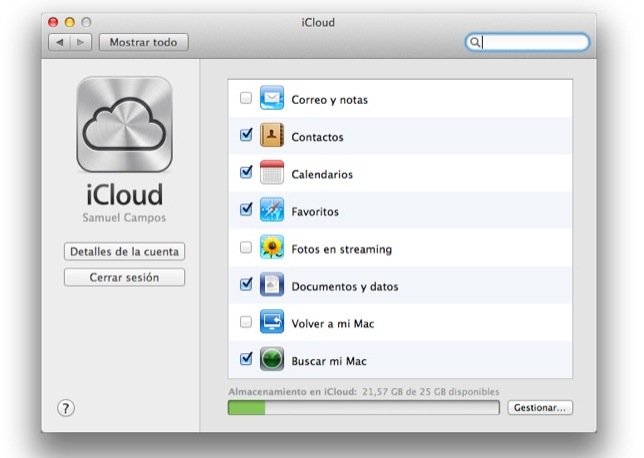The height and width of the screenshot is (458, 644).
Task: Uncheck the Contactos checkbox
Action: click(x=246, y=136)
